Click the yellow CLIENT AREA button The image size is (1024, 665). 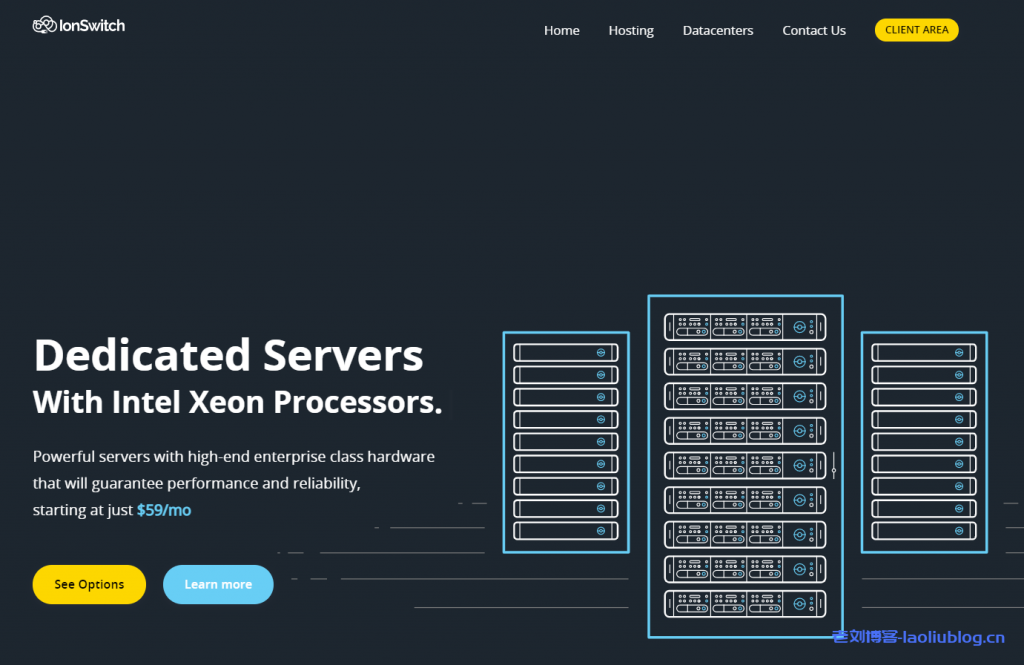(x=916, y=29)
